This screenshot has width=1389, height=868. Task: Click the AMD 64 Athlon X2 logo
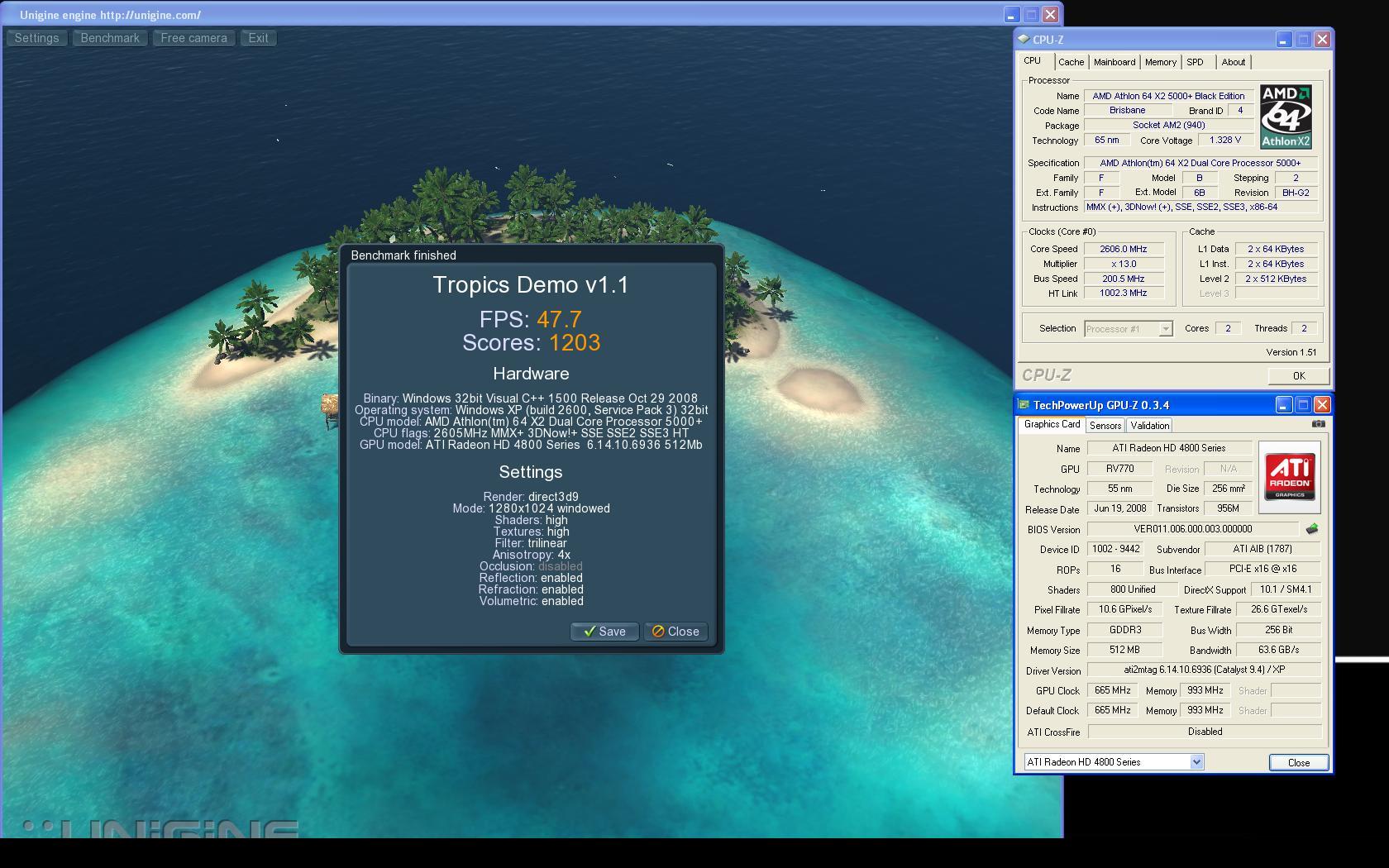tap(1286, 117)
